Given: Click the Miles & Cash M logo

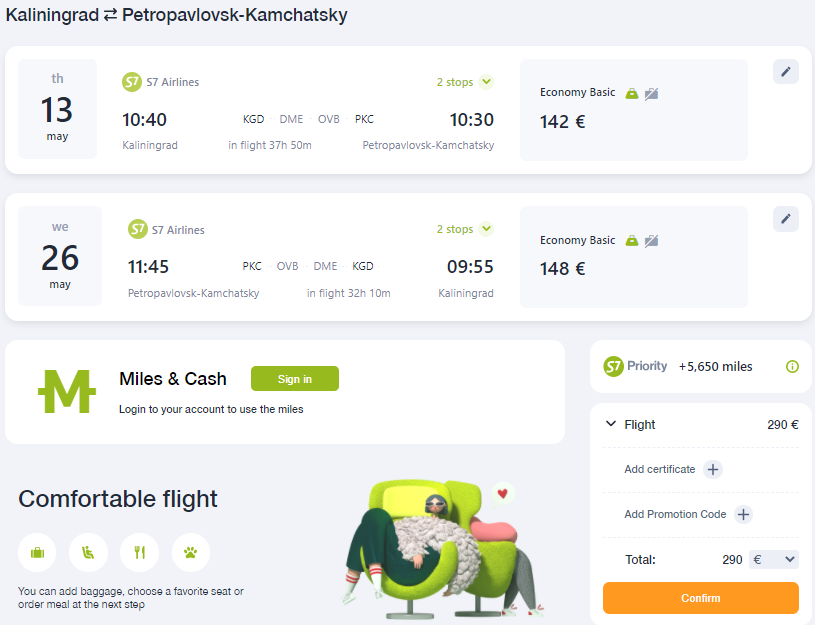Looking at the screenshot, I should tap(67, 392).
